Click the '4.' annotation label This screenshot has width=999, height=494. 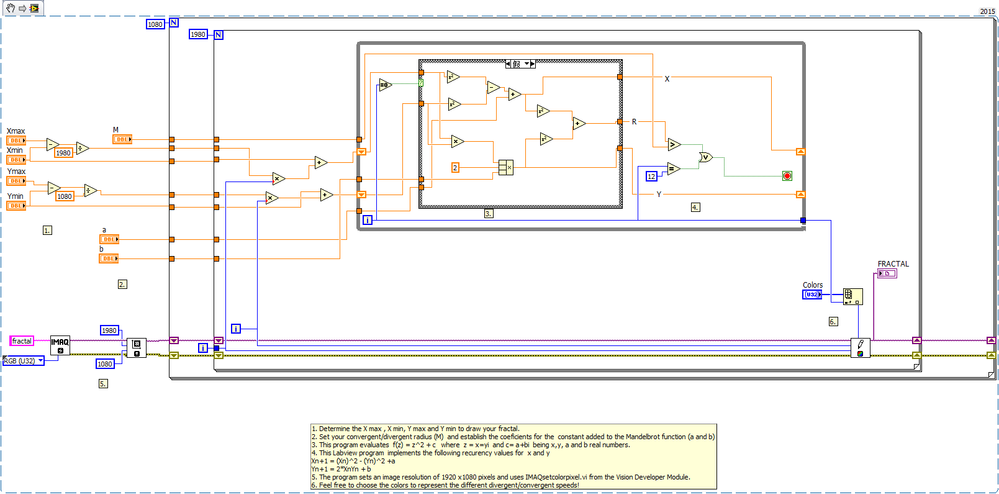[696, 207]
